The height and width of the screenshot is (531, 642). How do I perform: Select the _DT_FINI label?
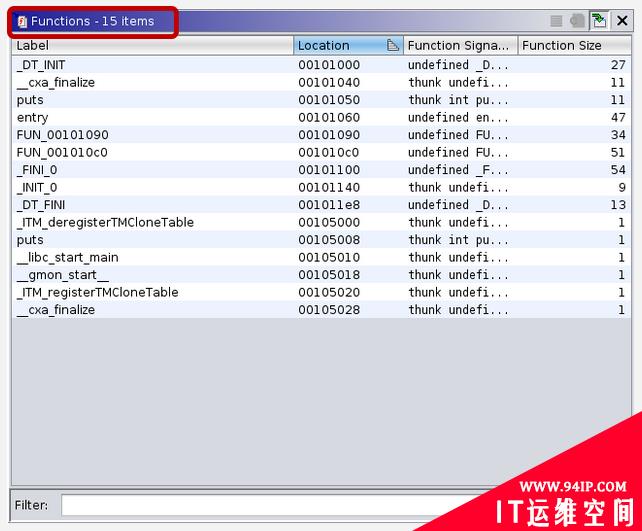[41, 205]
